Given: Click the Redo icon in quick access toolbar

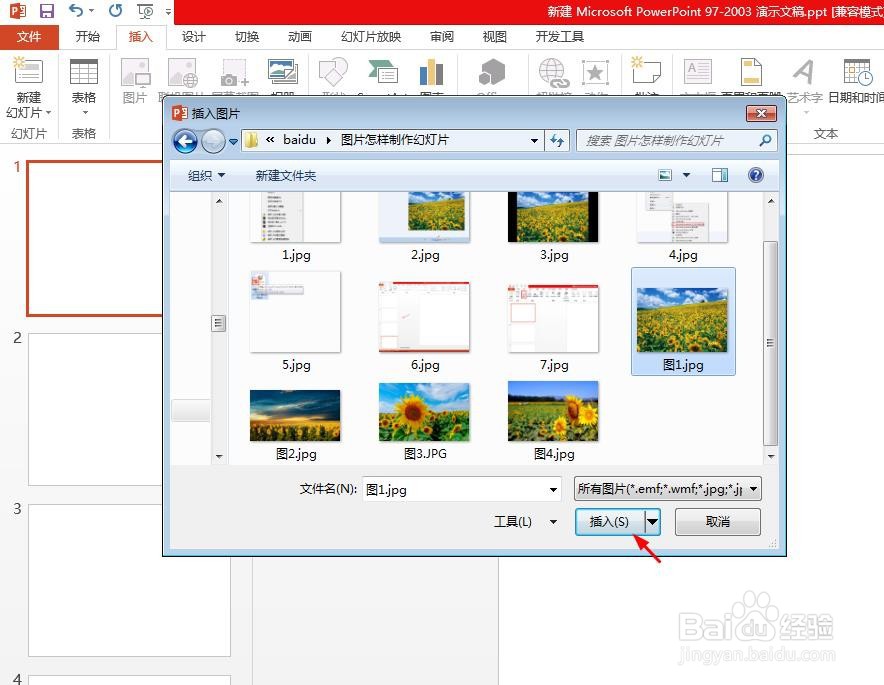Looking at the screenshot, I should (x=116, y=11).
